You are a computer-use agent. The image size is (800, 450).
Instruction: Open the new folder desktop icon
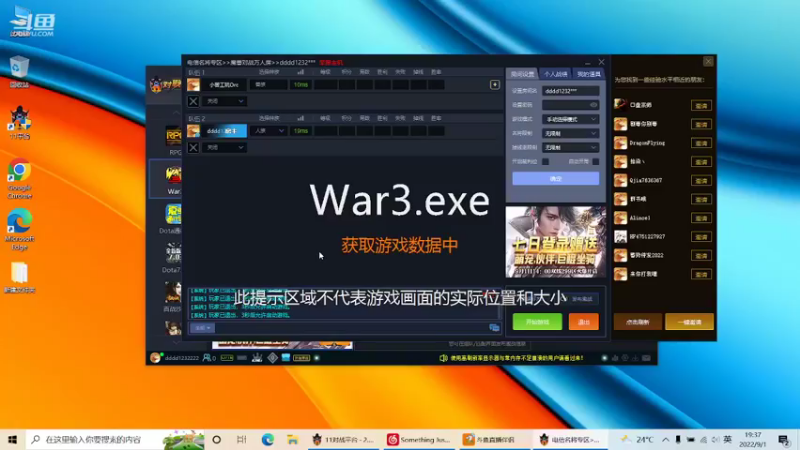coord(19,278)
